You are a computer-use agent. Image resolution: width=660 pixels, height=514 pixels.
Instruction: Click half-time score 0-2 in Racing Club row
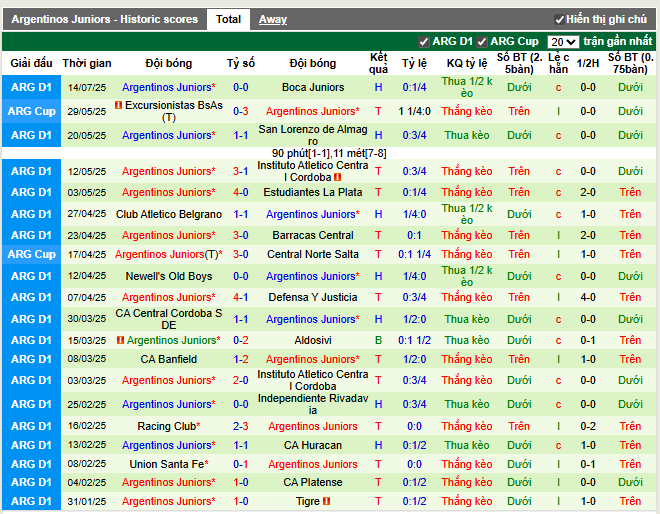[x=588, y=426]
